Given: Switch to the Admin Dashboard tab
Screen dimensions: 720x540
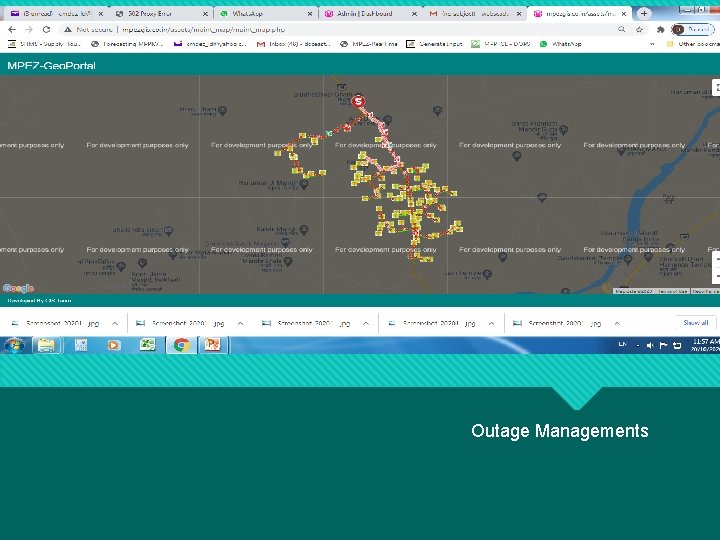Looking at the screenshot, I should [x=368, y=14].
